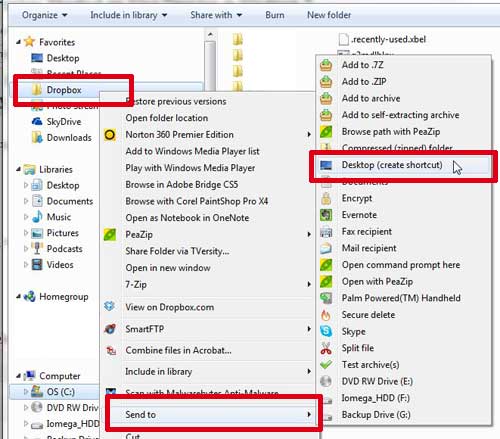The width and height of the screenshot is (500, 439).
Task: Click the PeaZip leaf icon for Browse path
Action: [x=326, y=131]
